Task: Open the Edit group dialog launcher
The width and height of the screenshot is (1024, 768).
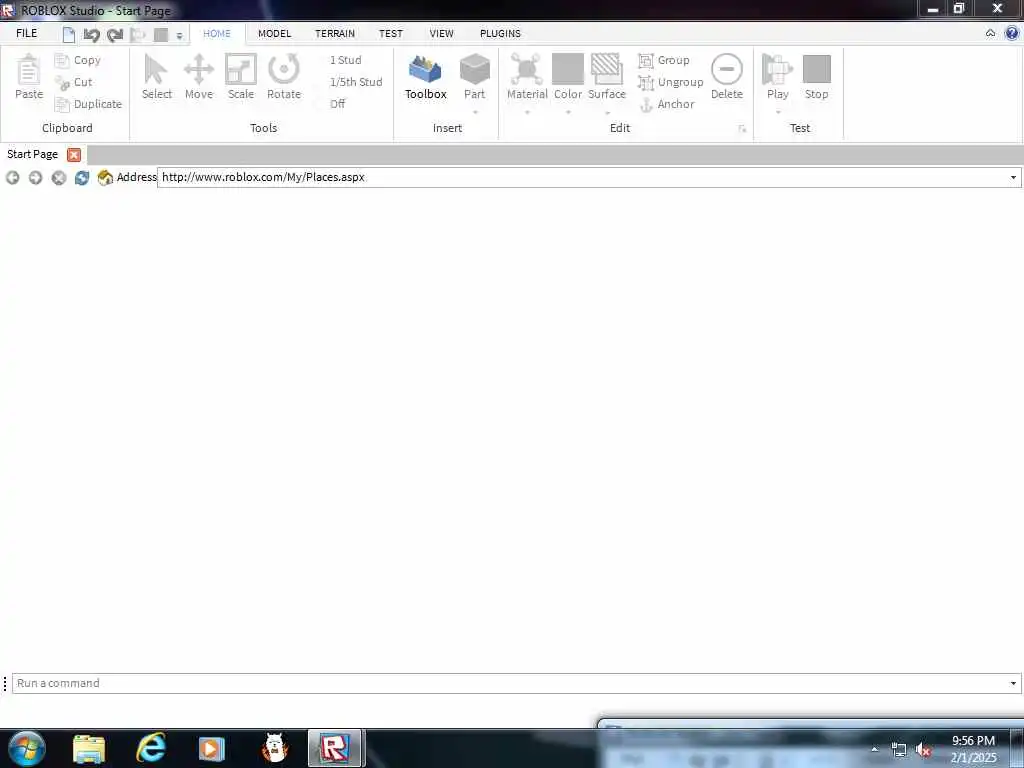Action: (742, 129)
